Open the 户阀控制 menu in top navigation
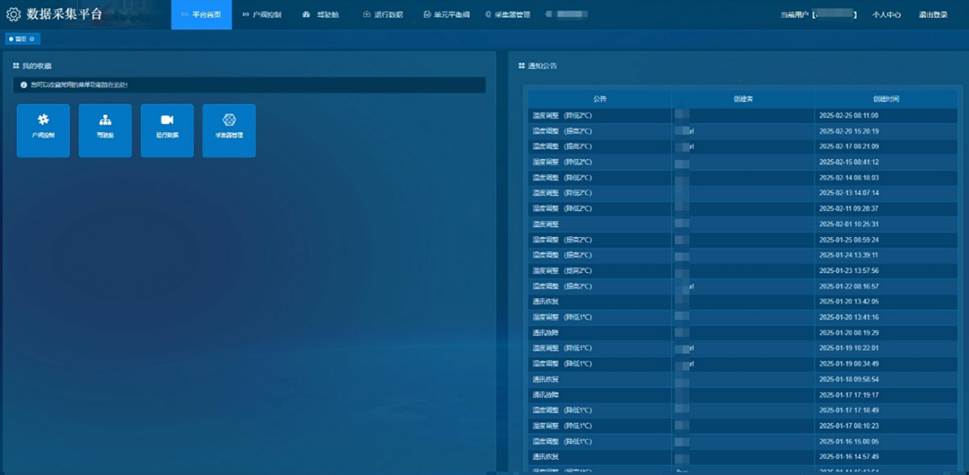Screen dimensions: 969x475 coord(262,15)
